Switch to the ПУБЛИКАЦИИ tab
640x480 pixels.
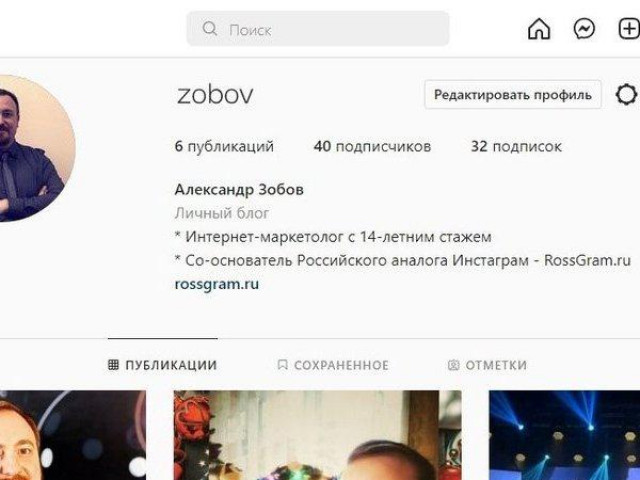(x=162, y=364)
